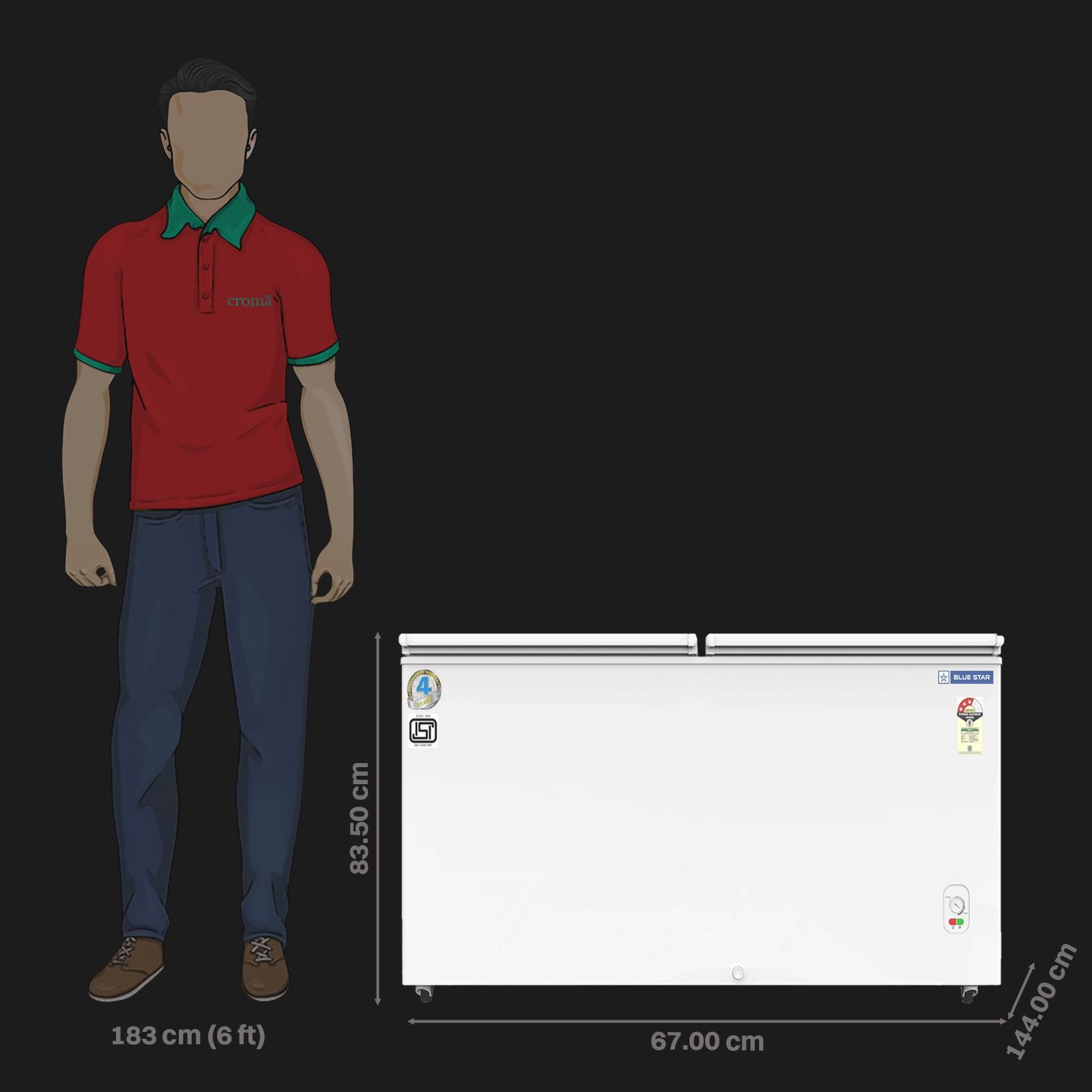The image size is (1092, 1092).
Task: Click the 67.00 cm width label
Action: [707, 1041]
